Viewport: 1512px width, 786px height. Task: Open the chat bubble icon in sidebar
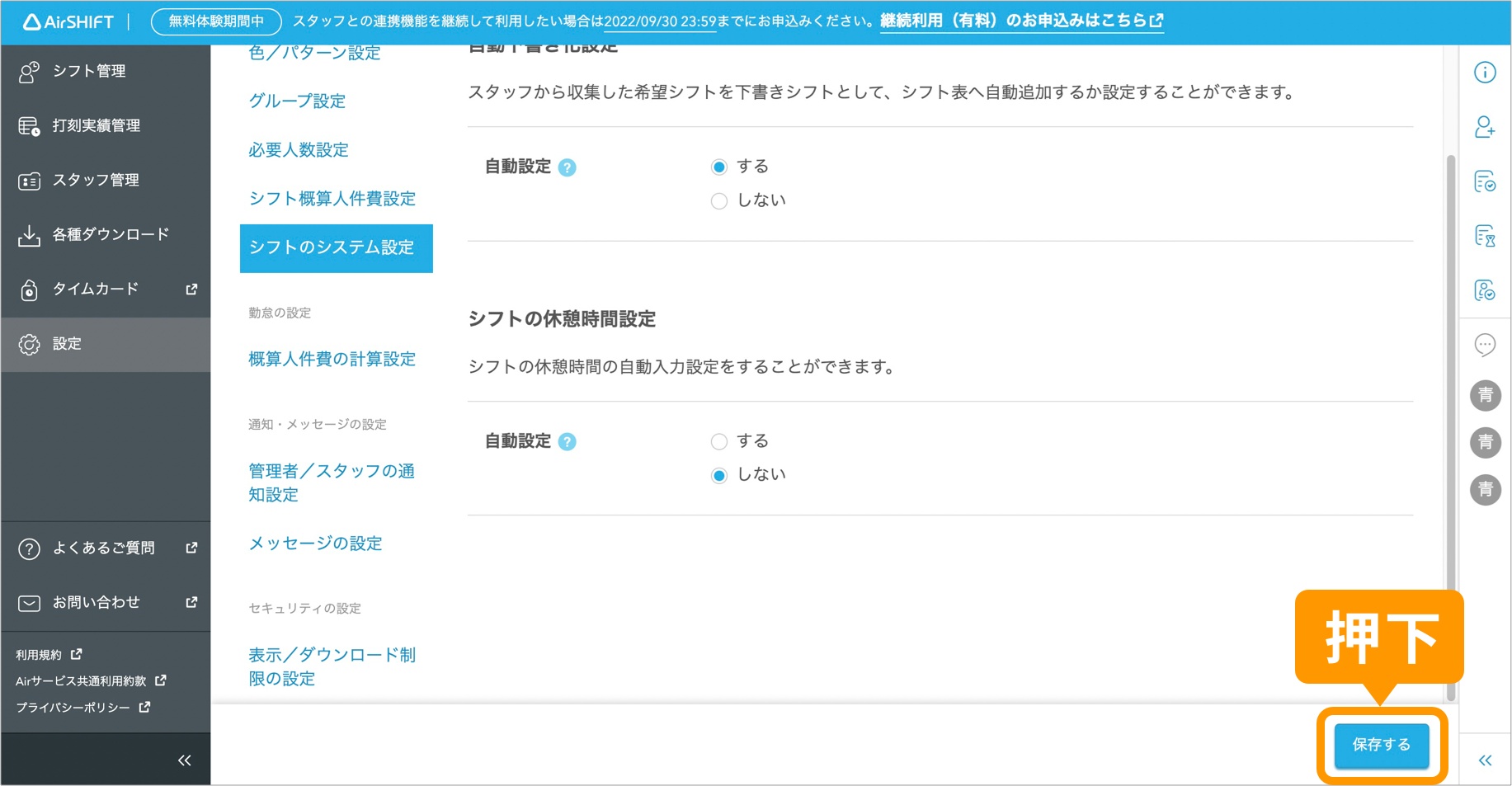point(1485,345)
